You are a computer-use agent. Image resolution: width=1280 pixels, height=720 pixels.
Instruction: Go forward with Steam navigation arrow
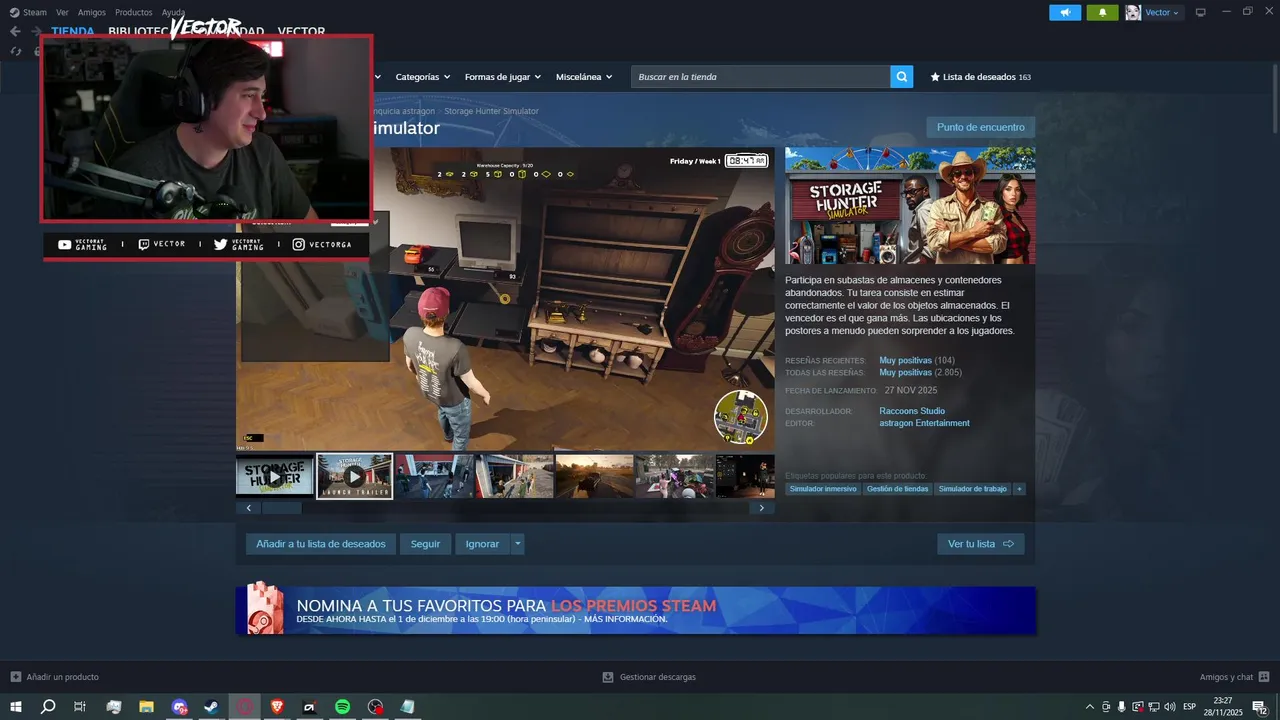(37, 31)
